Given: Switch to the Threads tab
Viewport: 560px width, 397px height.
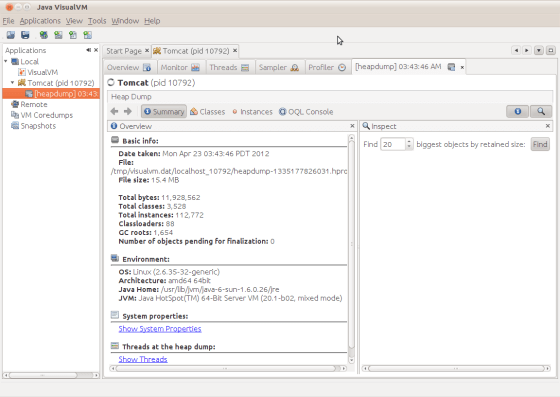Looking at the screenshot, I should (229, 67).
